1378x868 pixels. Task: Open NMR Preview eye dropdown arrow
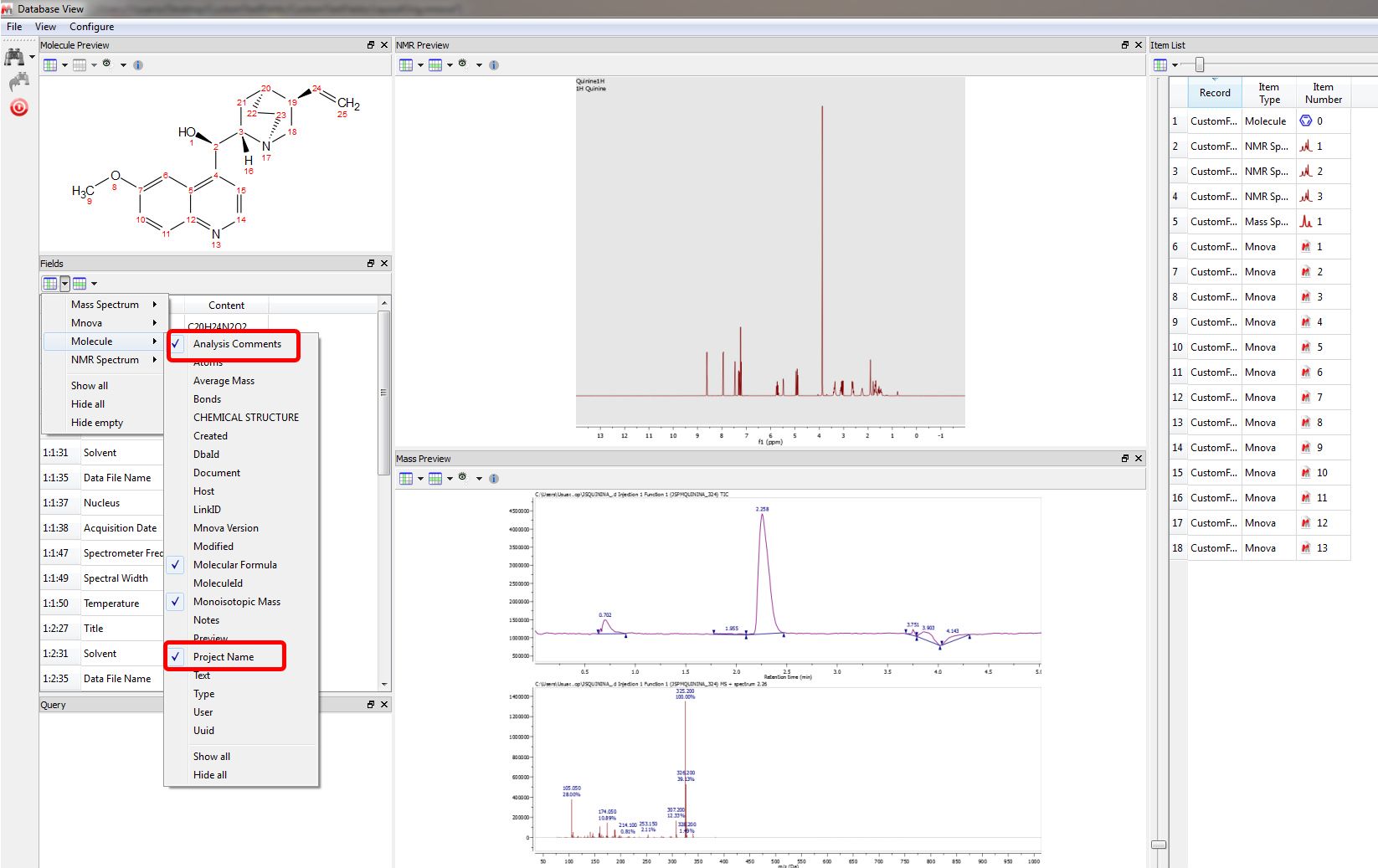pyautogui.click(x=479, y=65)
